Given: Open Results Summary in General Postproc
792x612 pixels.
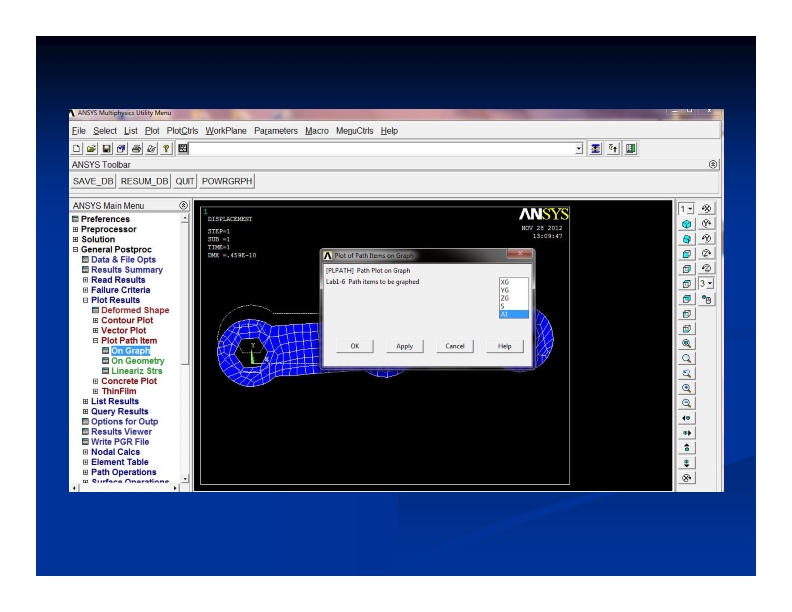Looking at the screenshot, I should point(127,270).
